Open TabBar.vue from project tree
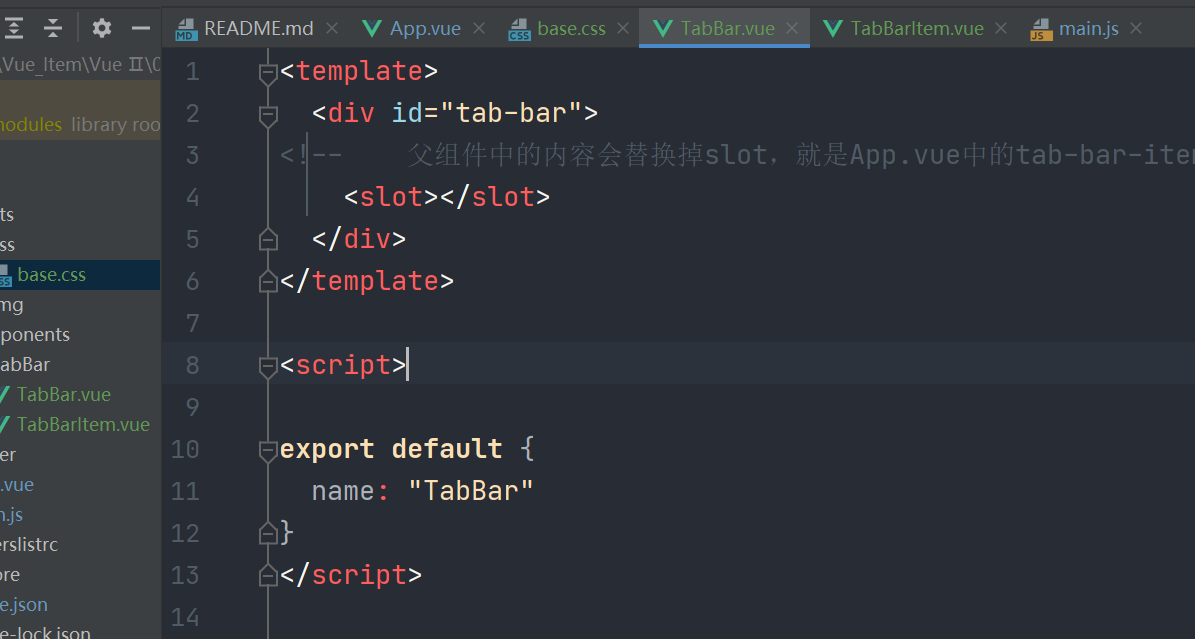The image size is (1195, 639). pos(64,394)
